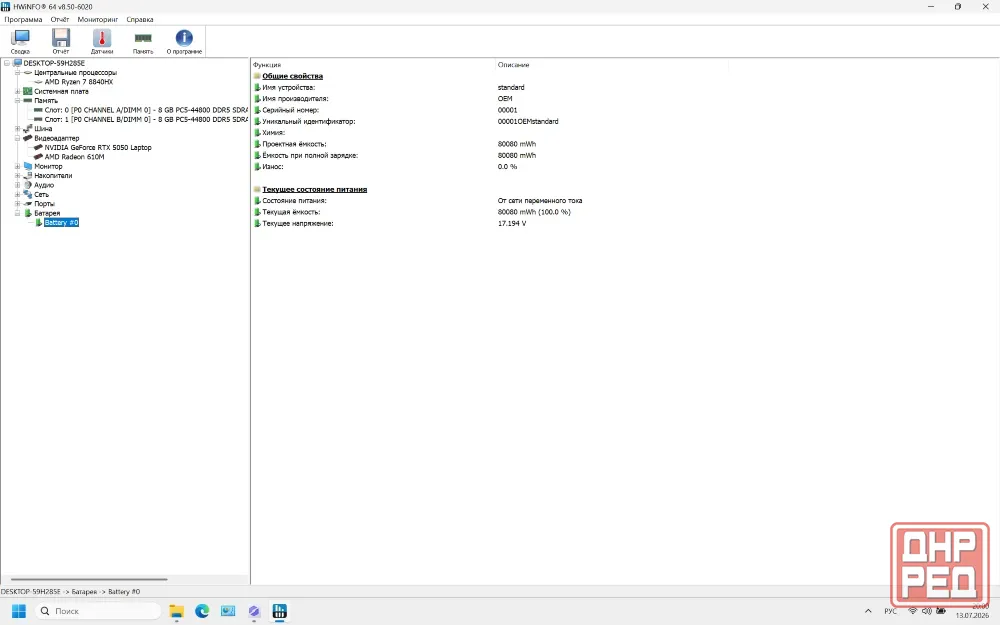Select memory Слот: 0 CHANNEL A entry
Screen dimensions: 1000x625
click(x=146, y=110)
